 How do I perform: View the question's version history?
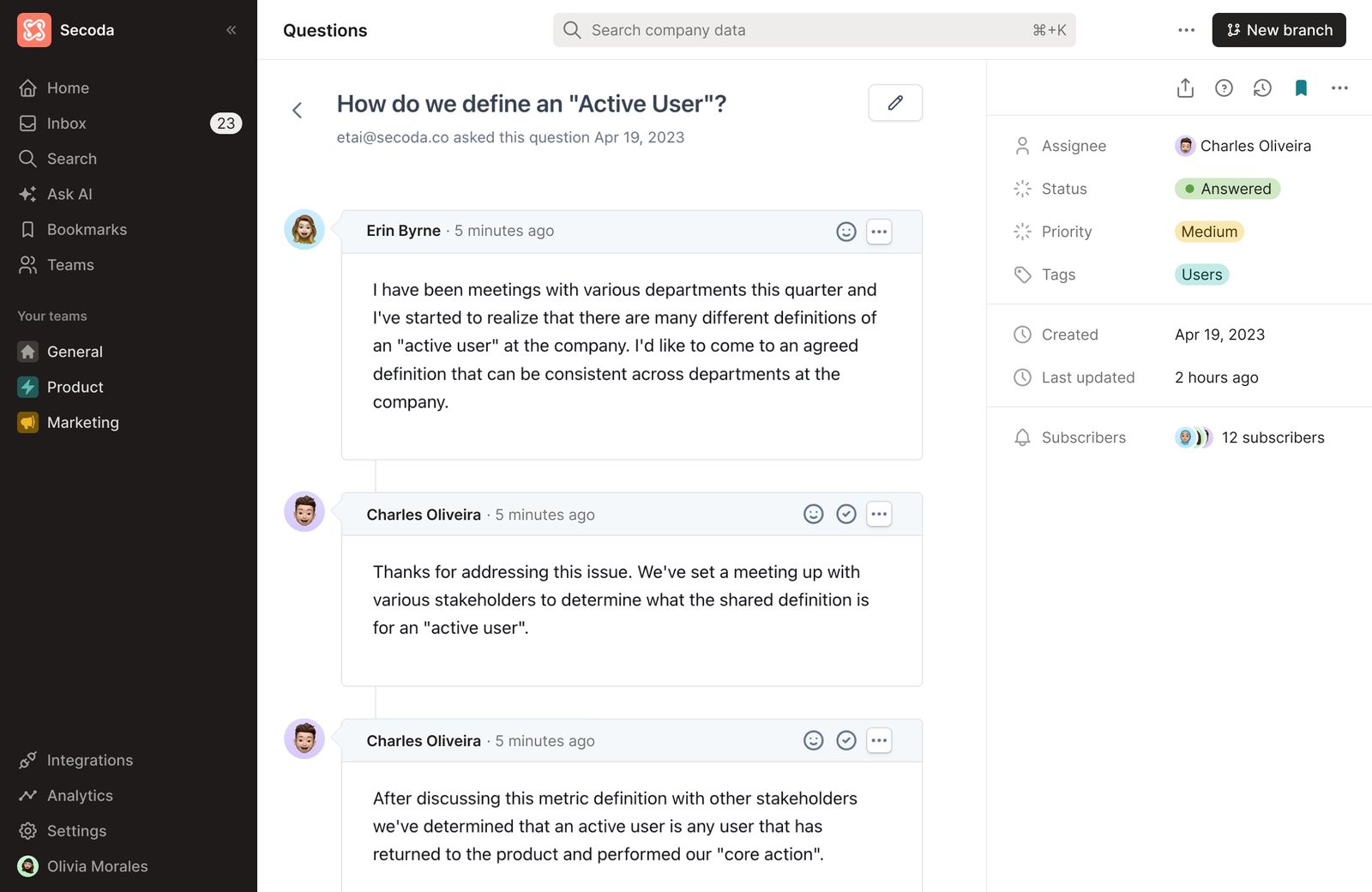coord(1262,87)
